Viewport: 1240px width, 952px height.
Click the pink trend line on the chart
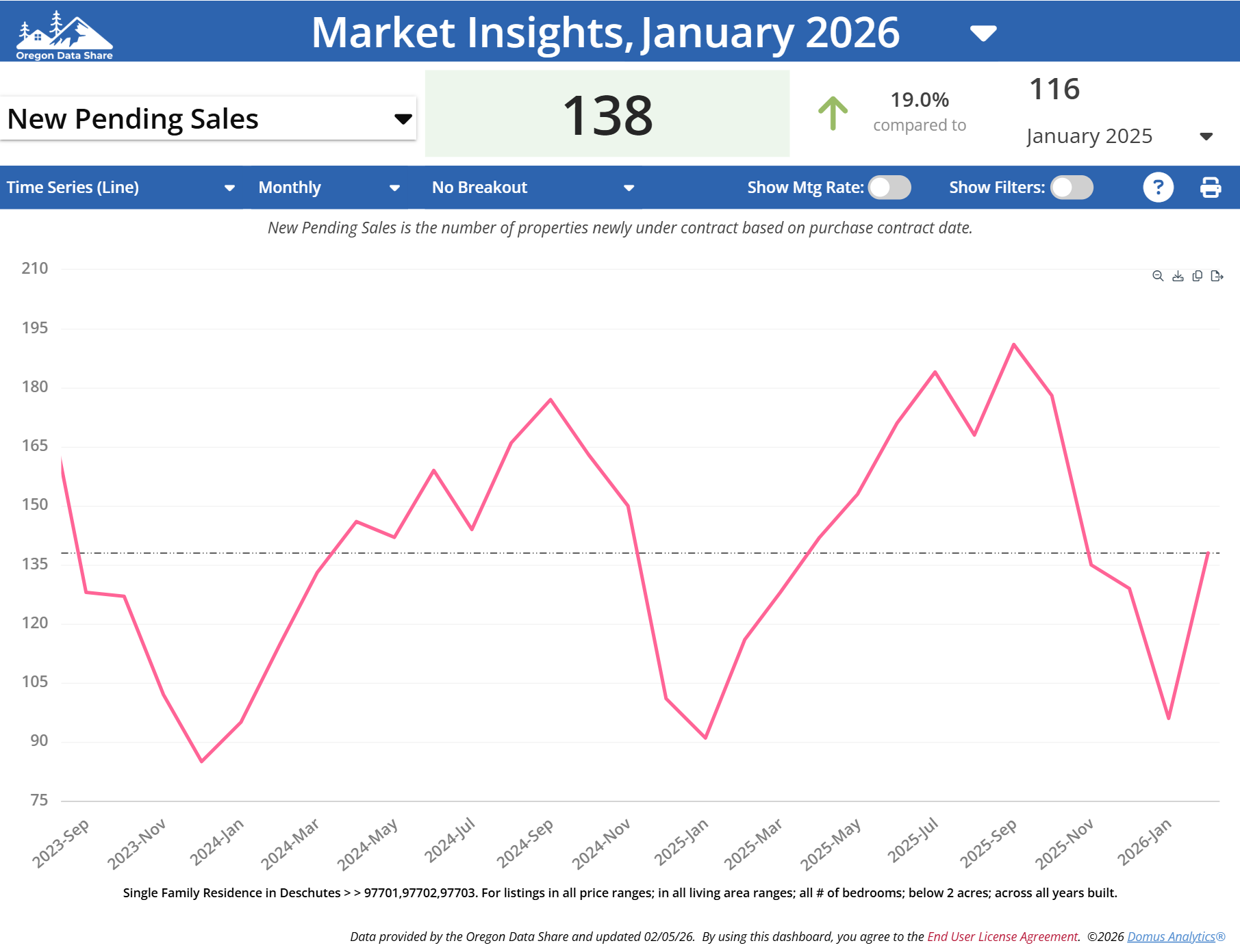(x=551, y=399)
